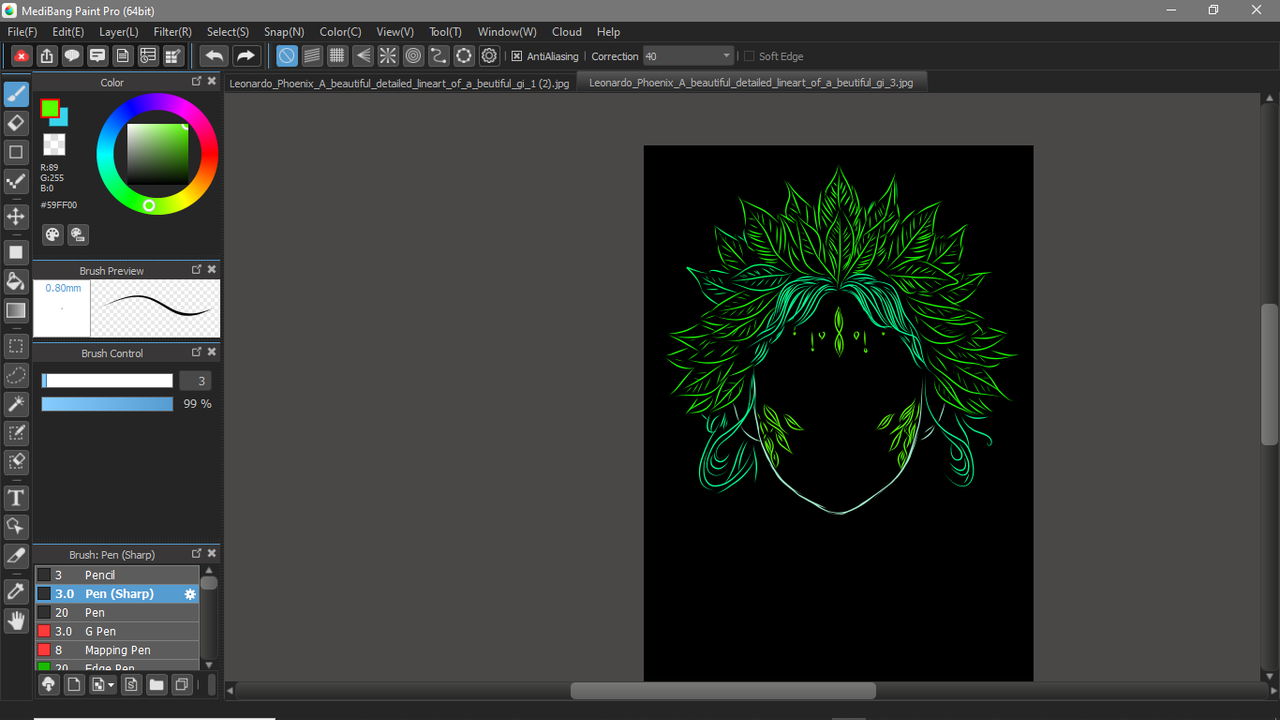Select the Move tool

pos(16,216)
